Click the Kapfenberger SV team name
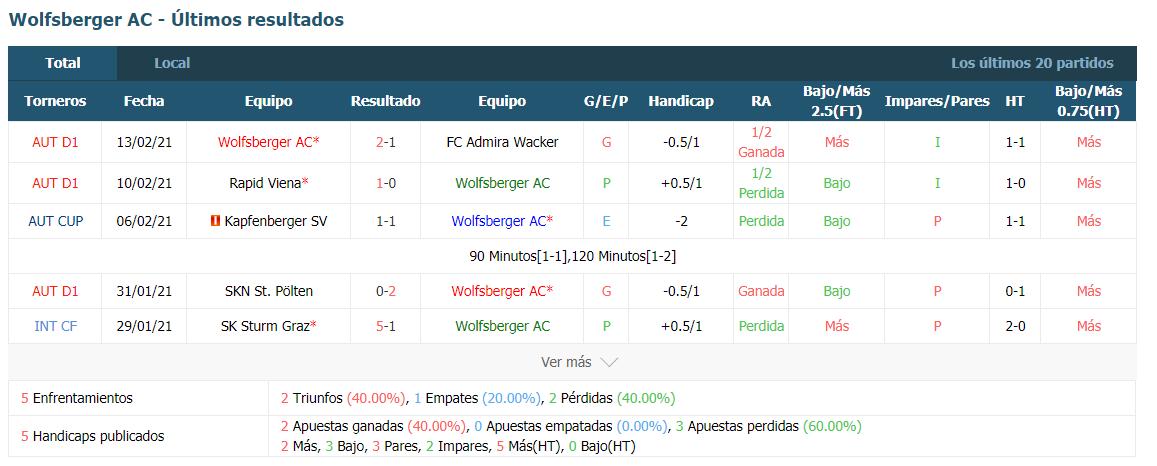Screen dimensions: 1157x466 pyautogui.click(x=276, y=221)
